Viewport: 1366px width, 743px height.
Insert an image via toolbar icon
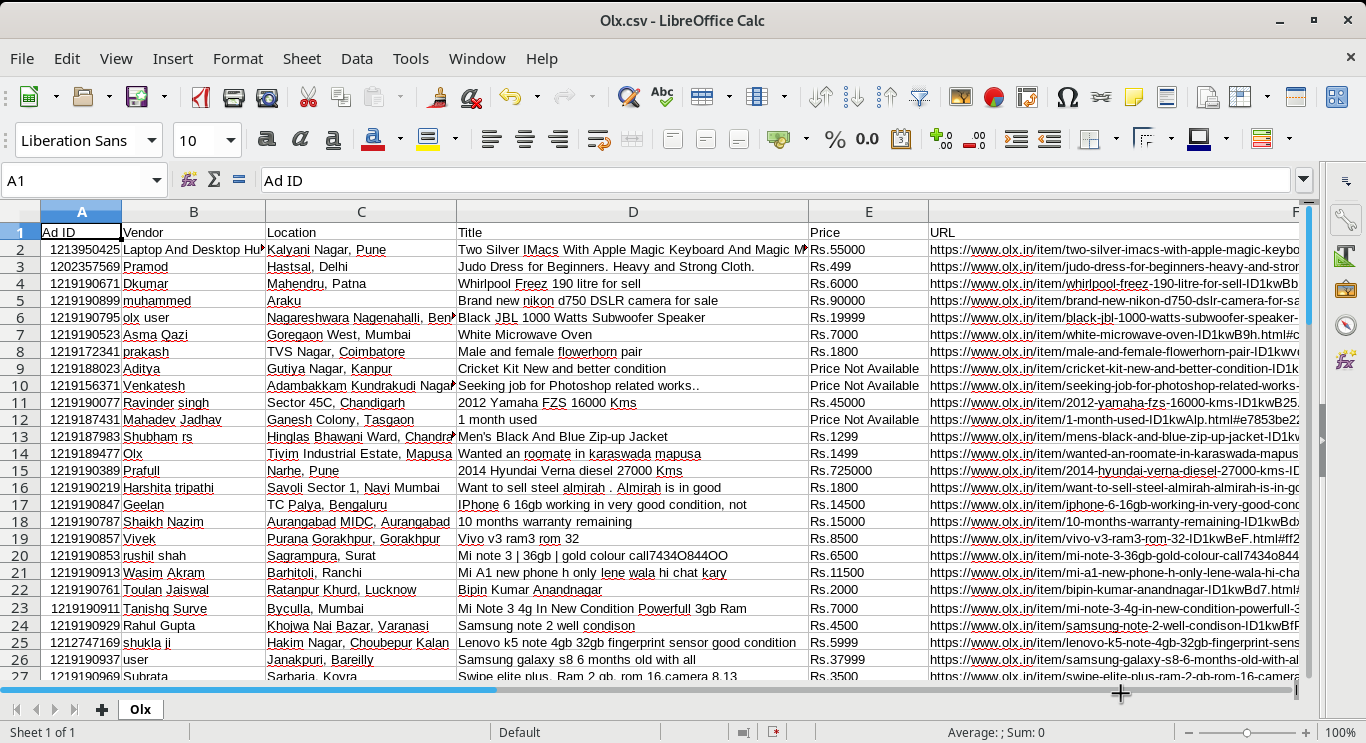point(961,97)
